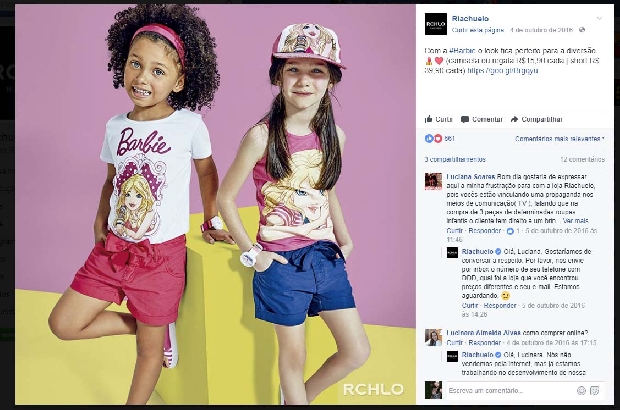The image size is (620, 410).
Task: View the like and love reaction icons
Action: [x=433, y=138]
